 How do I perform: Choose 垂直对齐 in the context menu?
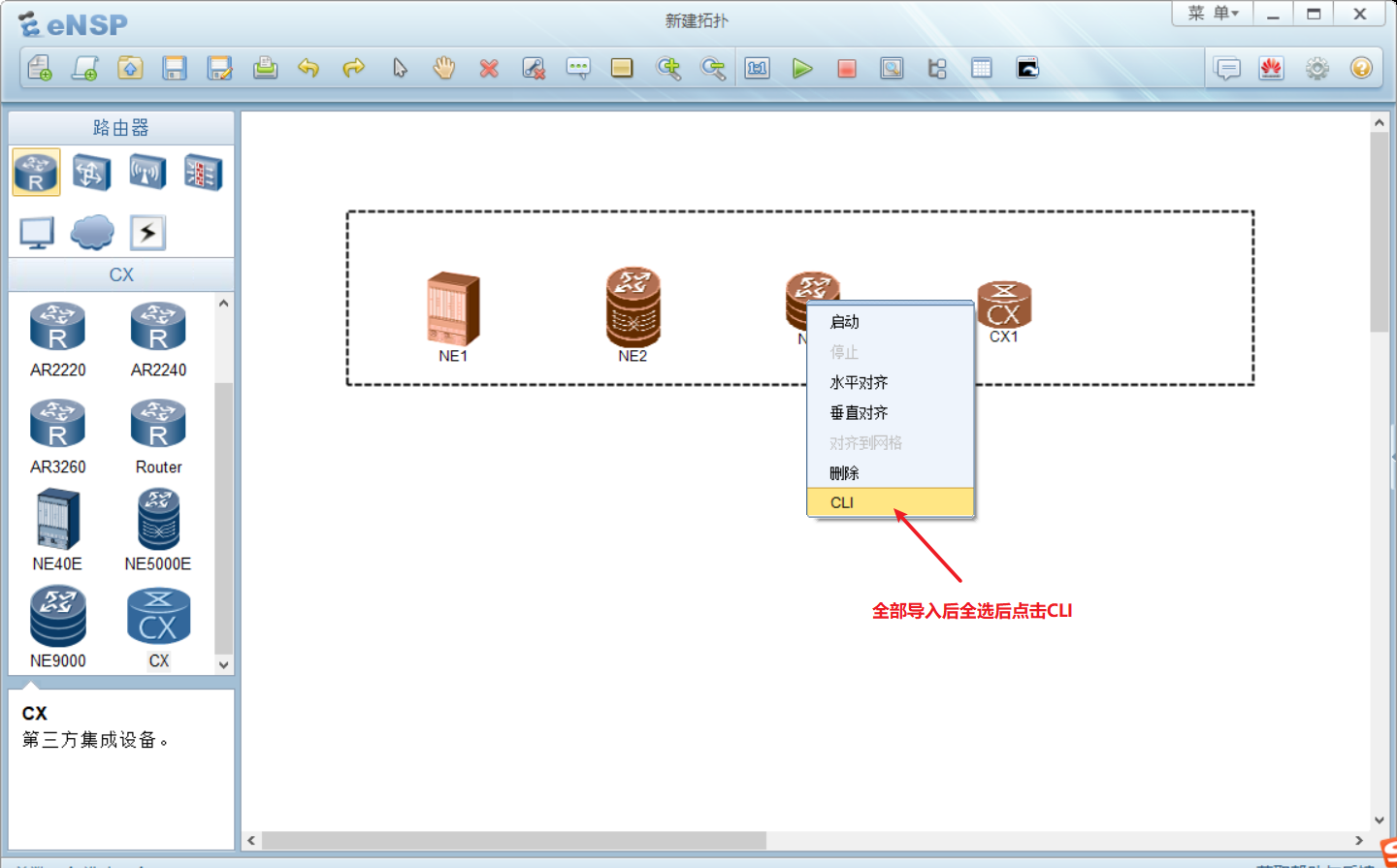point(891,412)
